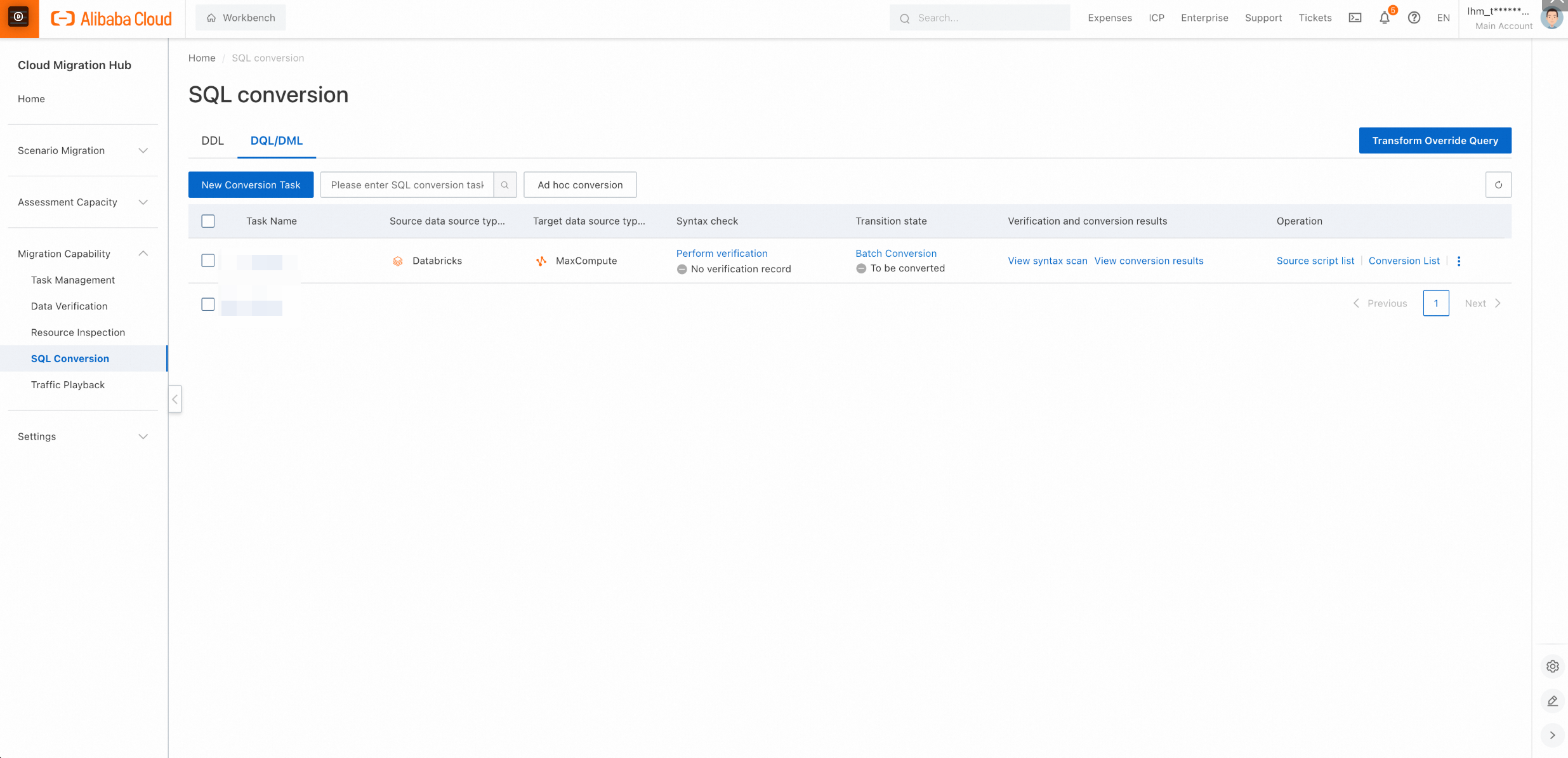
Task: Open the three-dot more actions menu
Action: click(x=1459, y=261)
